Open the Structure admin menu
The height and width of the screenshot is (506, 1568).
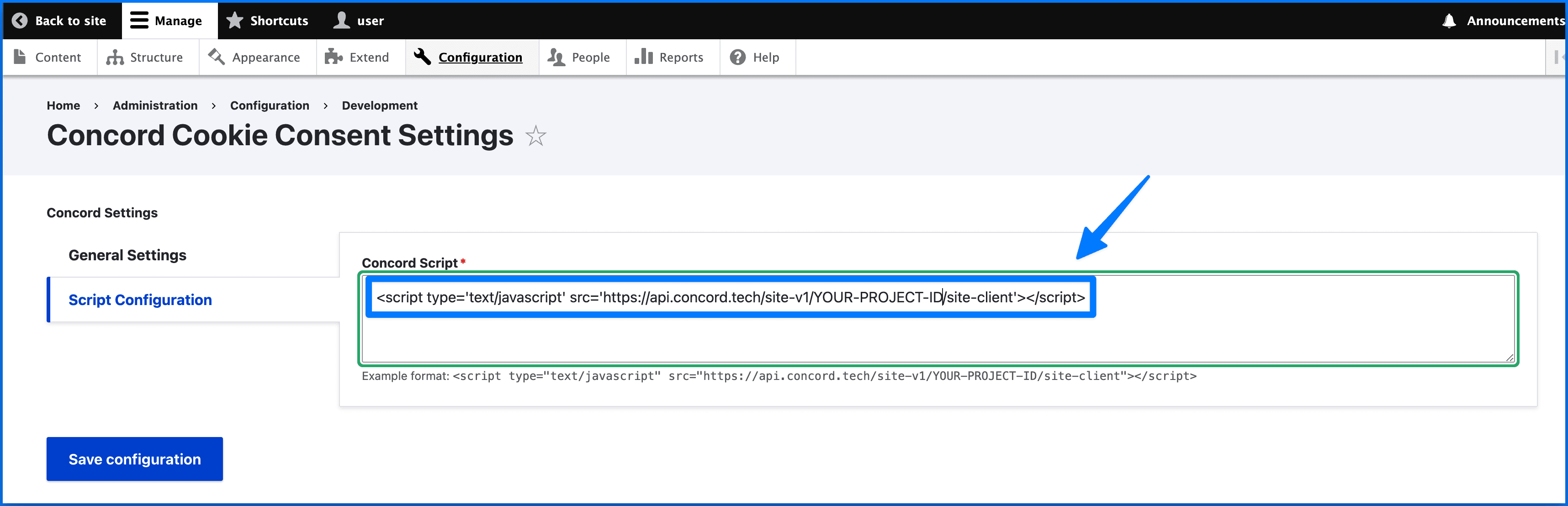(x=145, y=57)
